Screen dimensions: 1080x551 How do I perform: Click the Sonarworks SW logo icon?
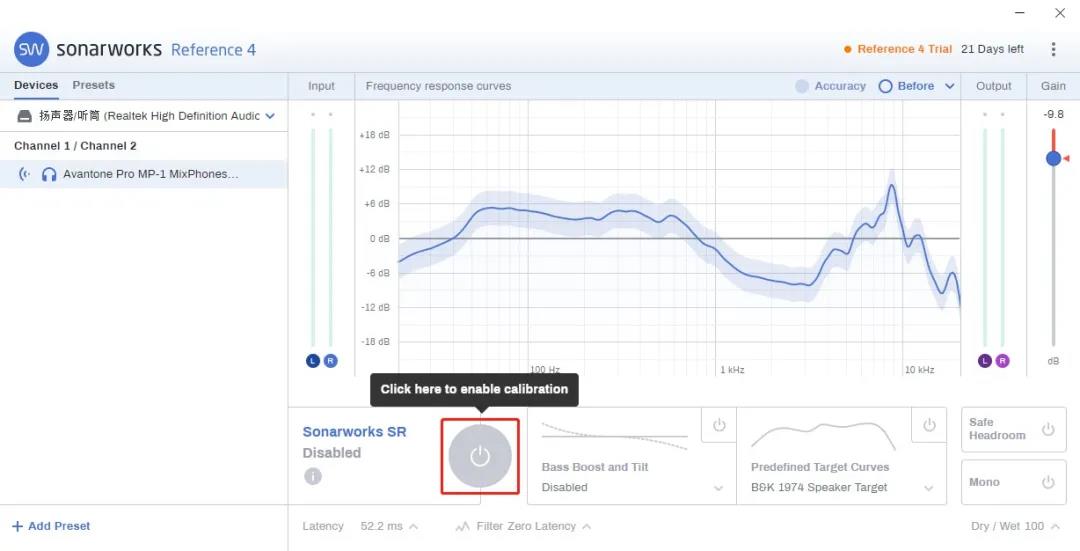(32, 49)
